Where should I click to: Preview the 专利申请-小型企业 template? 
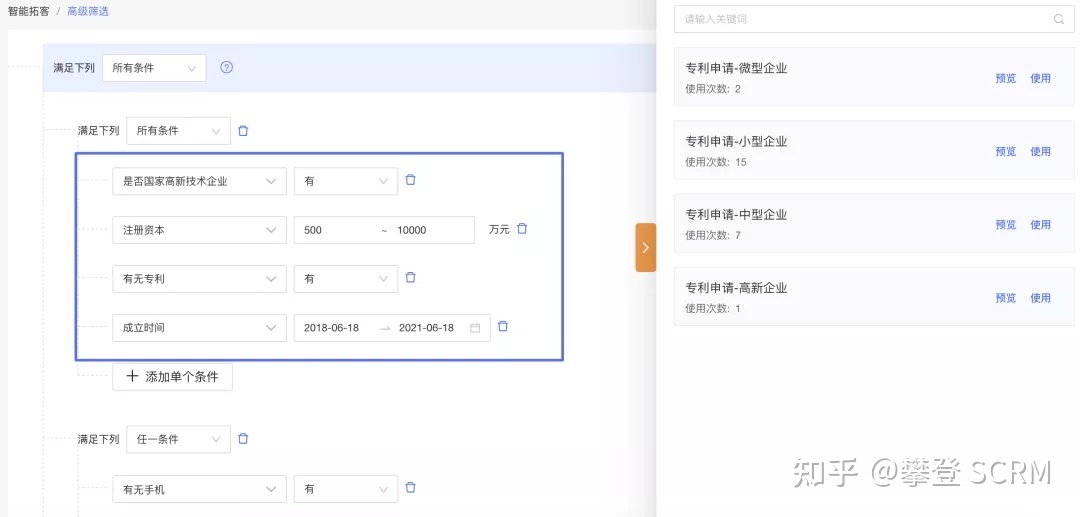pyautogui.click(x=1006, y=151)
